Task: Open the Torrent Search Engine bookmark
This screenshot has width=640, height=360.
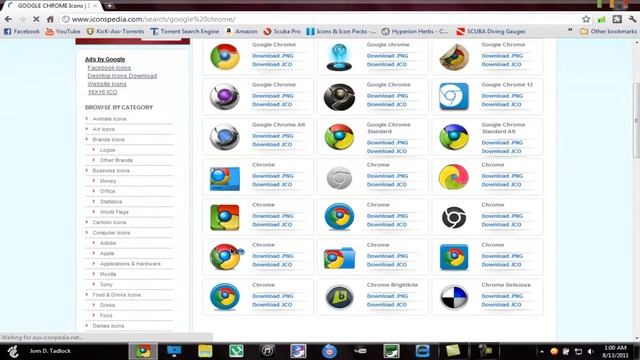Action: click(x=184, y=31)
